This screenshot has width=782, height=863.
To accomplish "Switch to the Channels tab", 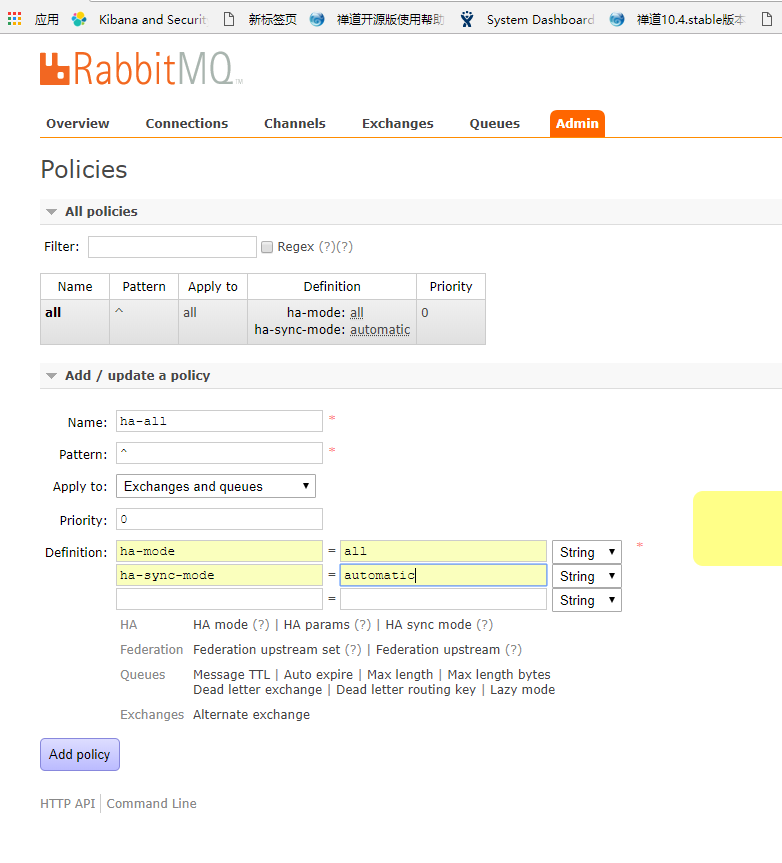I will click(294, 123).
